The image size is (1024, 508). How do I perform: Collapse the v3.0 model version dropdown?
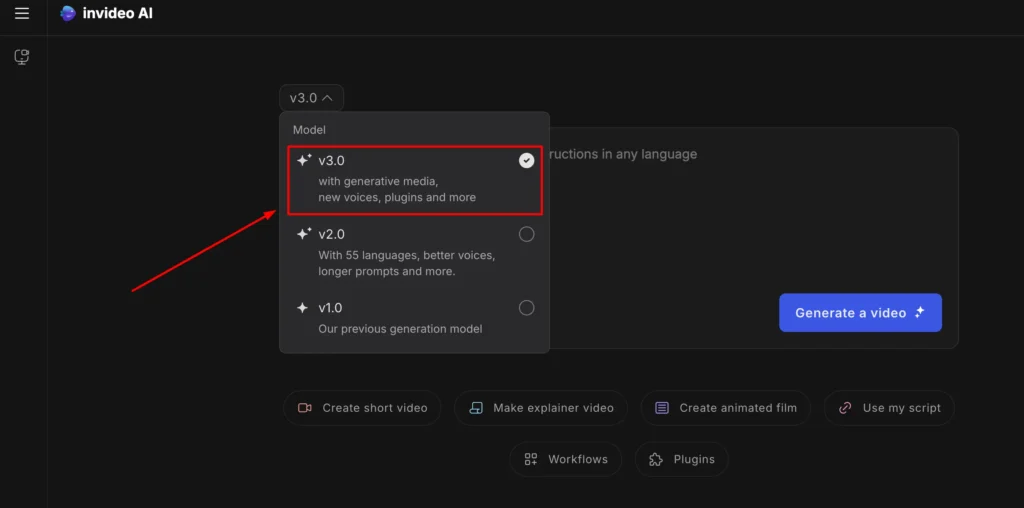point(312,98)
